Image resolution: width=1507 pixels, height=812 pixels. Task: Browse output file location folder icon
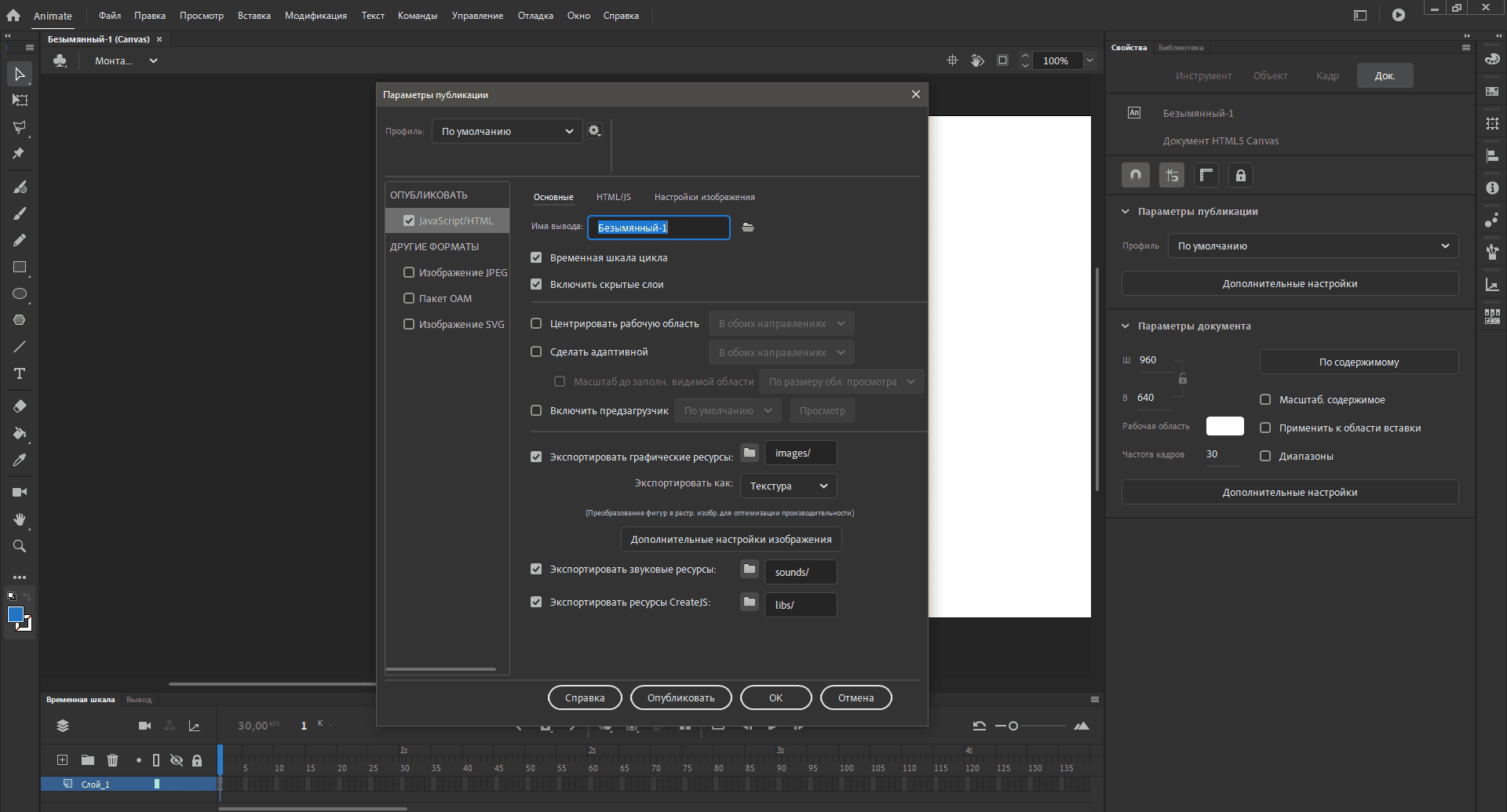(748, 228)
